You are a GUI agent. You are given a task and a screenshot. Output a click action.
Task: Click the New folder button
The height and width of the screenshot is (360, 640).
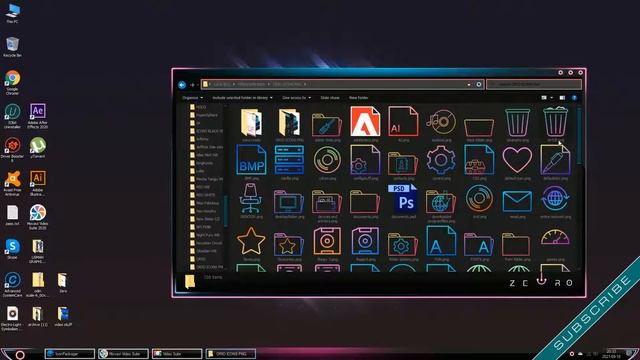(x=358, y=98)
